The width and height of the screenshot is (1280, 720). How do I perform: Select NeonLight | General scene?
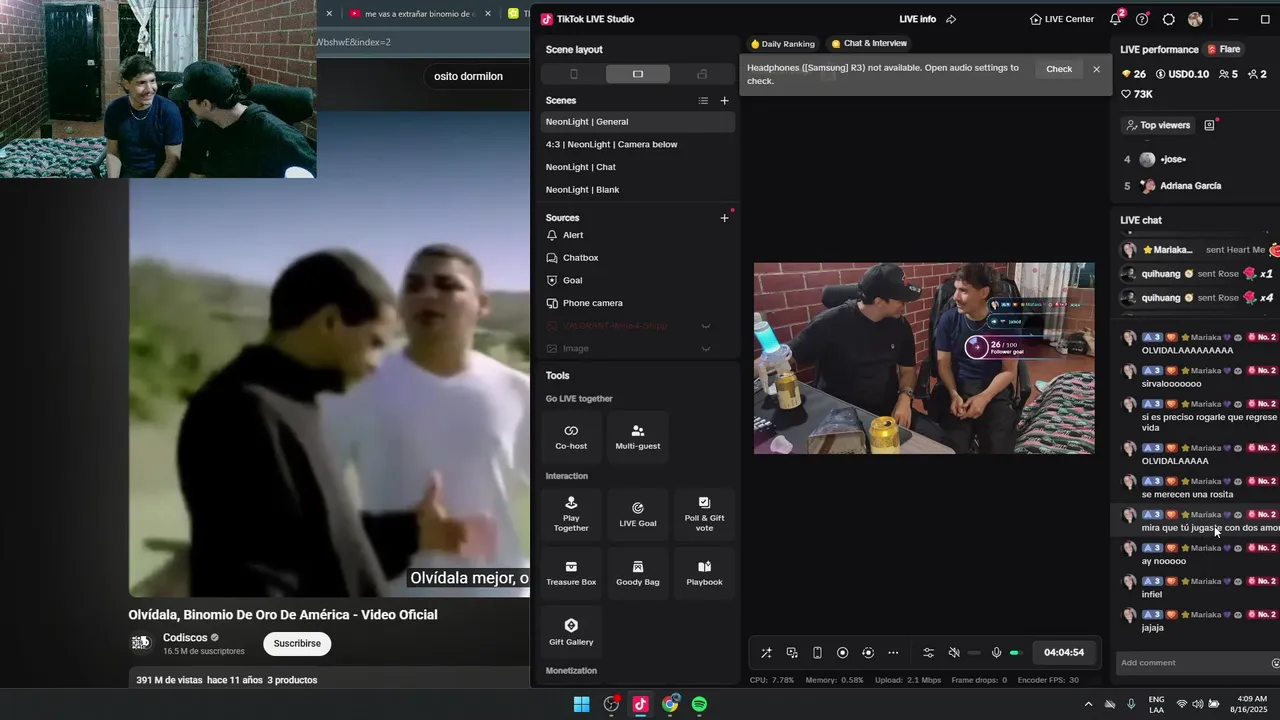pos(638,122)
